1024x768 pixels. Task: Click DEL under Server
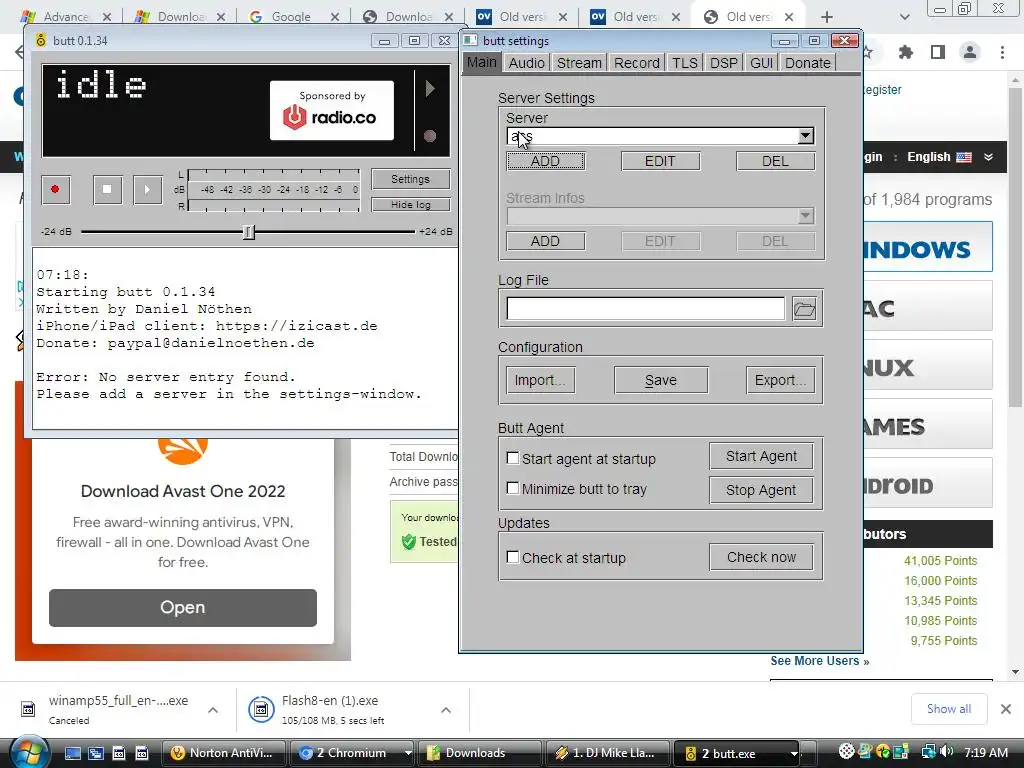(775, 161)
